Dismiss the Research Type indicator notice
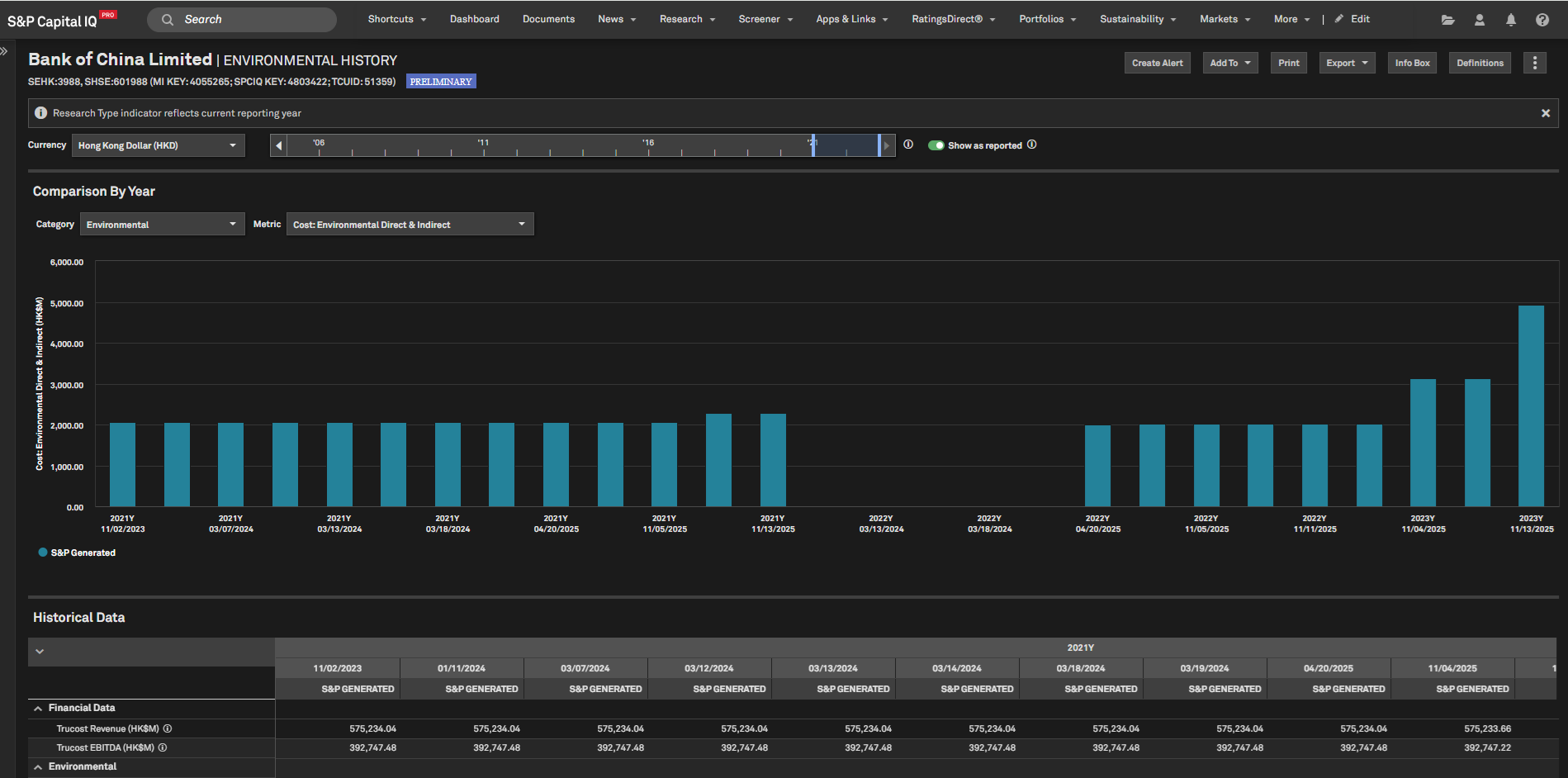Image resolution: width=1568 pixels, height=778 pixels. click(1545, 113)
